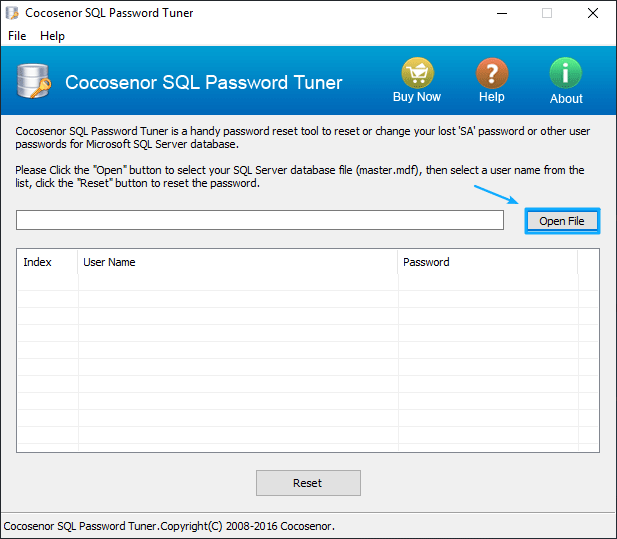Click the copyright text in status bar
This screenshot has width=617, height=539.
point(169,526)
